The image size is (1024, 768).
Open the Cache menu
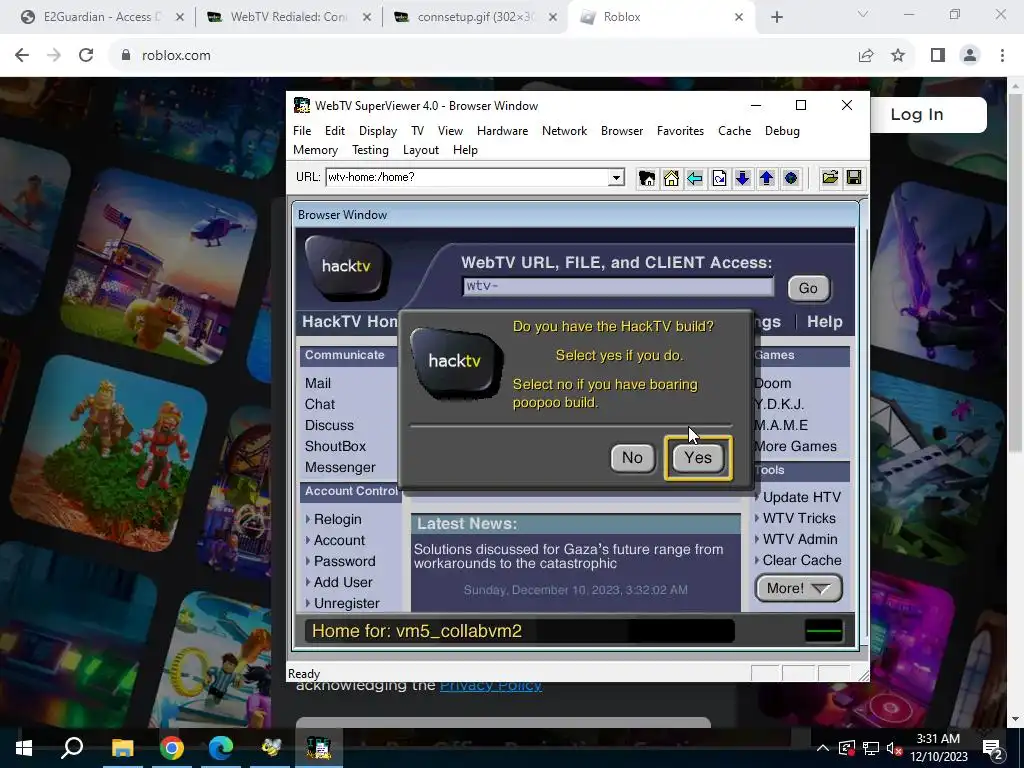[x=734, y=131]
